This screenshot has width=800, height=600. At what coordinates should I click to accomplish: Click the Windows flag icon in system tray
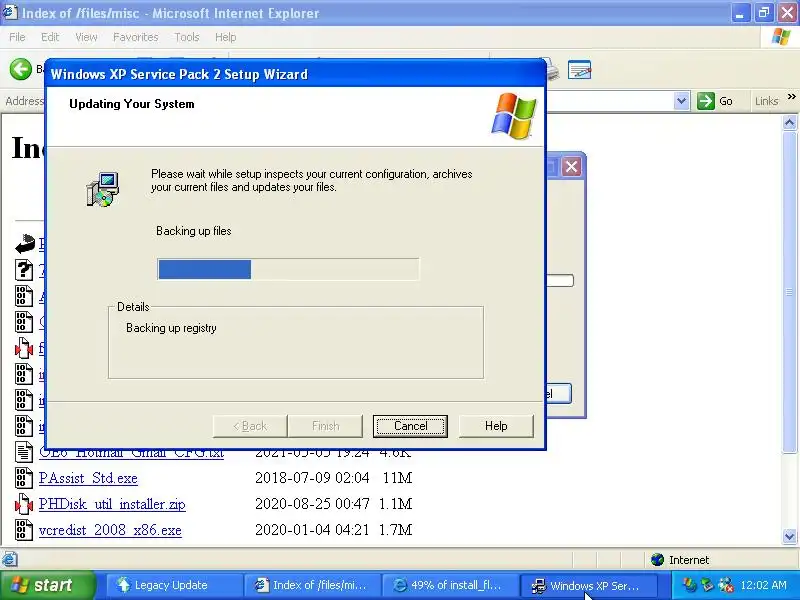click(689, 585)
